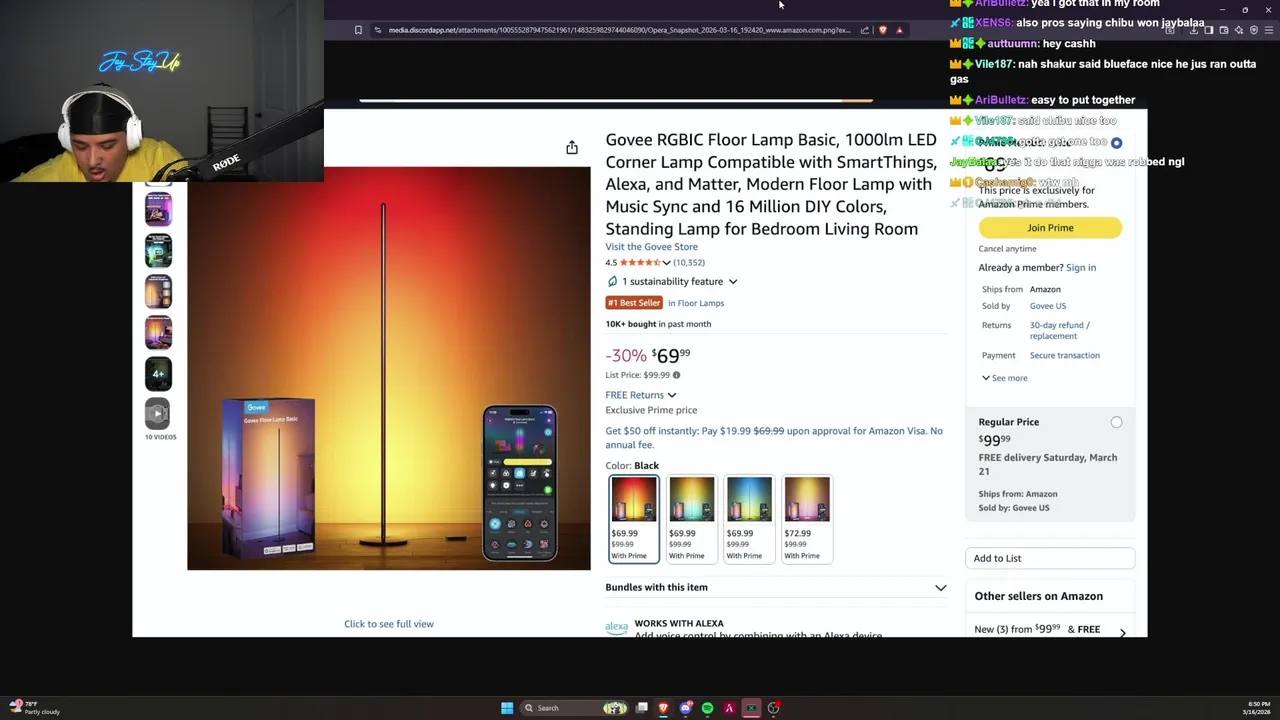This screenshot has width=1280, height=720.
Task: Click the 30-day refund / replacement link
Action: [1060, 330]
